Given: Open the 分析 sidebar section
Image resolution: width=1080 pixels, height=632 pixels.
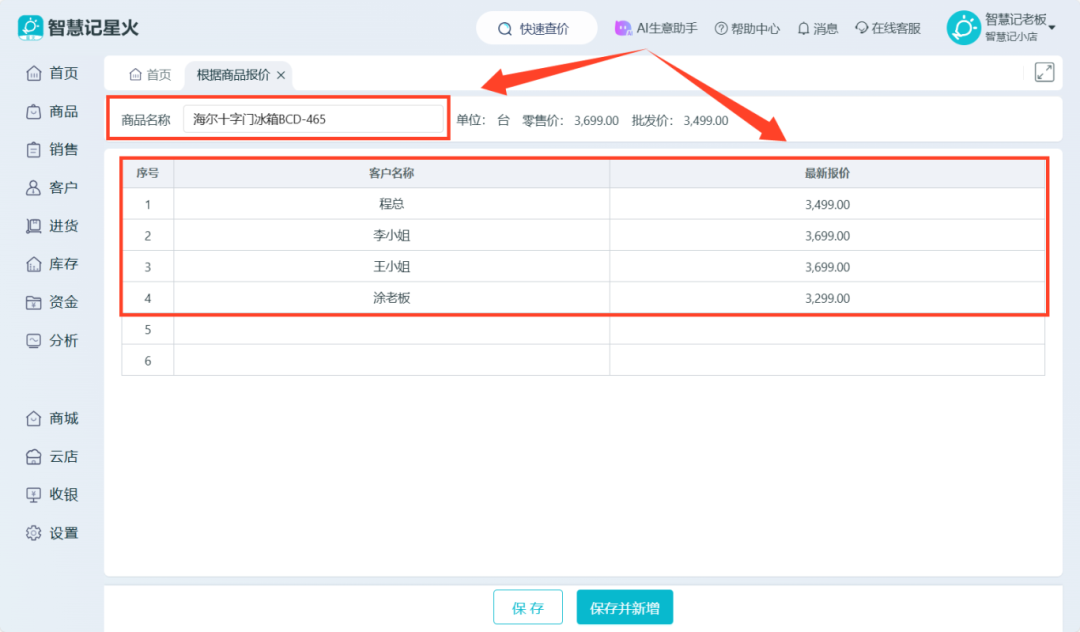Looking at the screenshot, I should tap(52, 341).
